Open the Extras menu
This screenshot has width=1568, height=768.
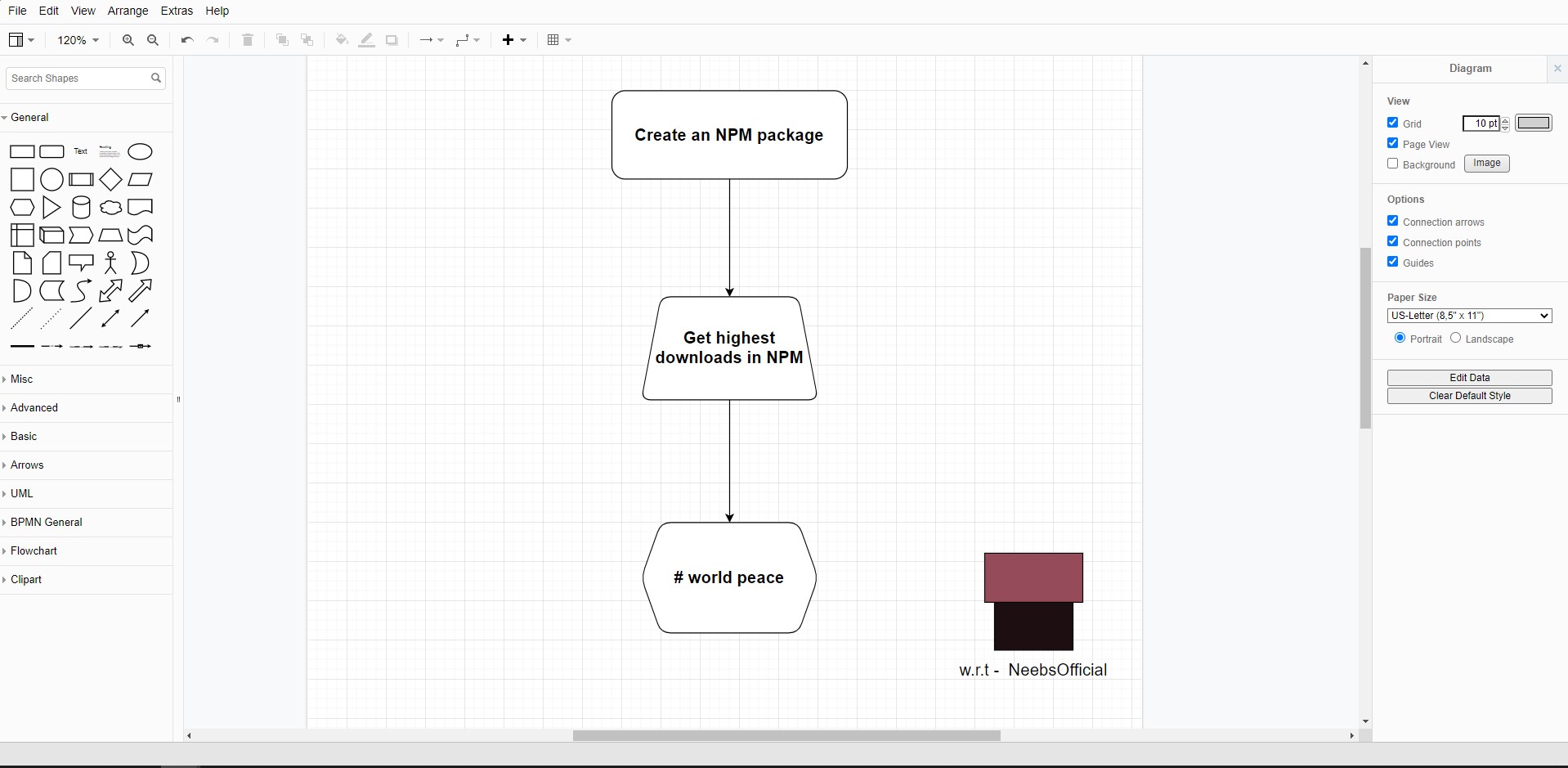(177, 11)
